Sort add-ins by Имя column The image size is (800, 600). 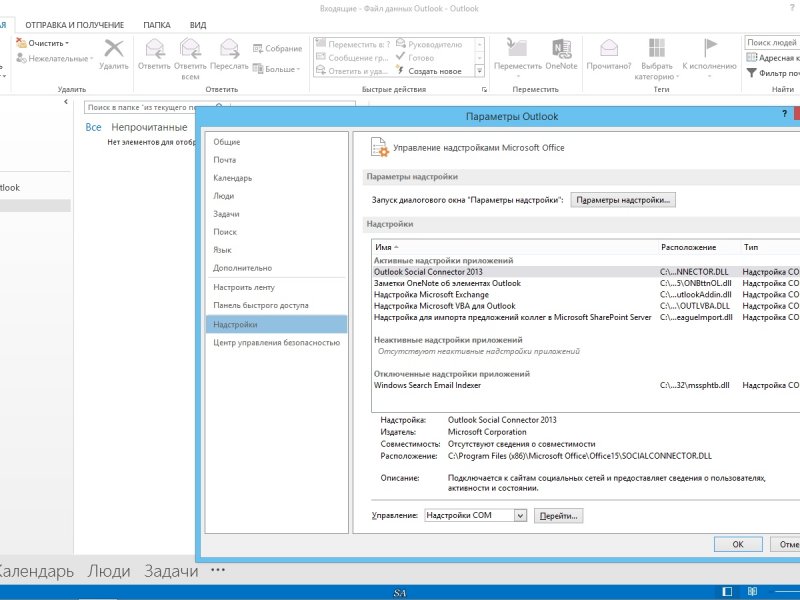pyautogui.click(x=515, y=247)
